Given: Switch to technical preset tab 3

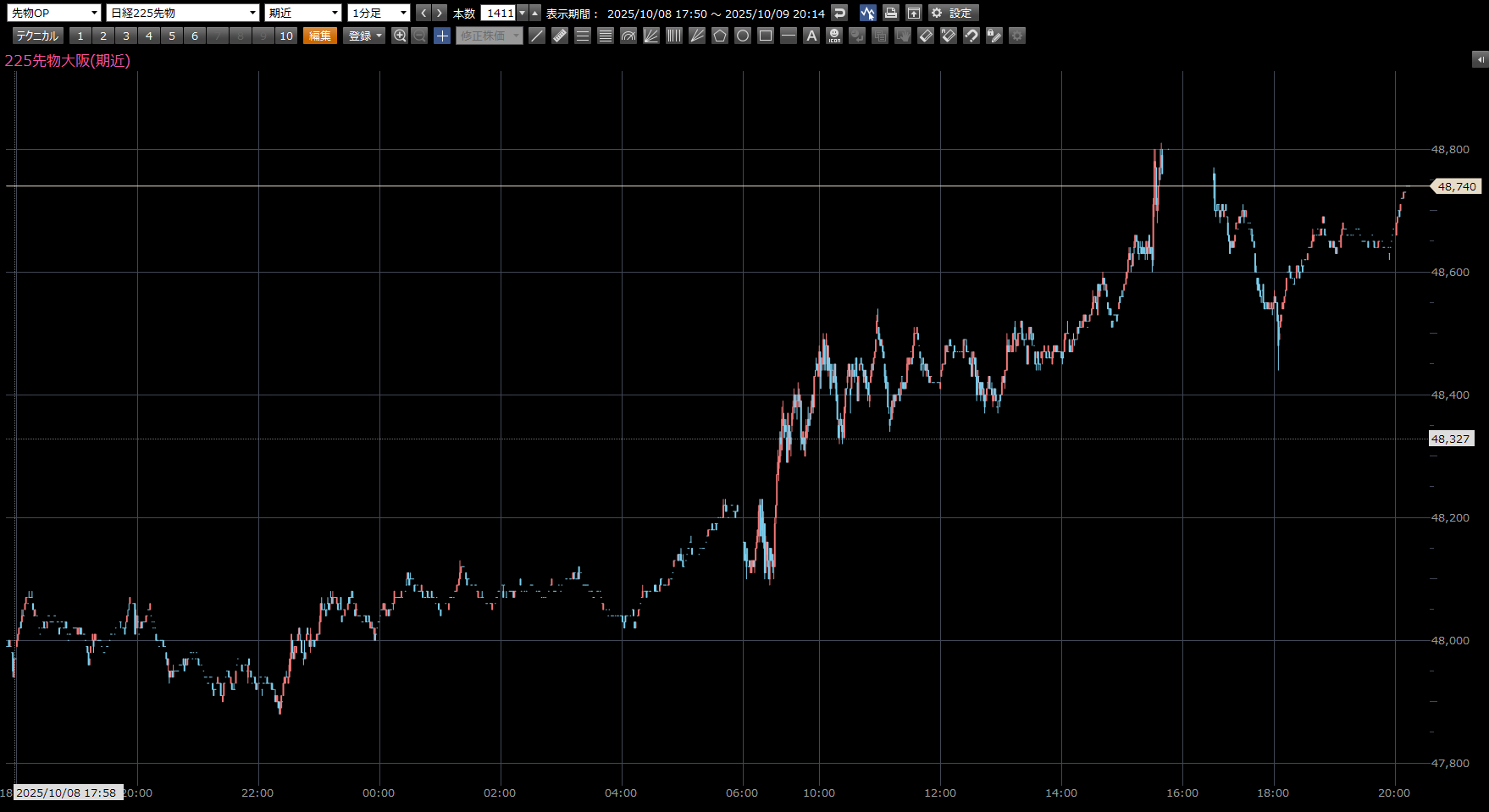Looking at the screenshot, I should (x=126, y=36).
